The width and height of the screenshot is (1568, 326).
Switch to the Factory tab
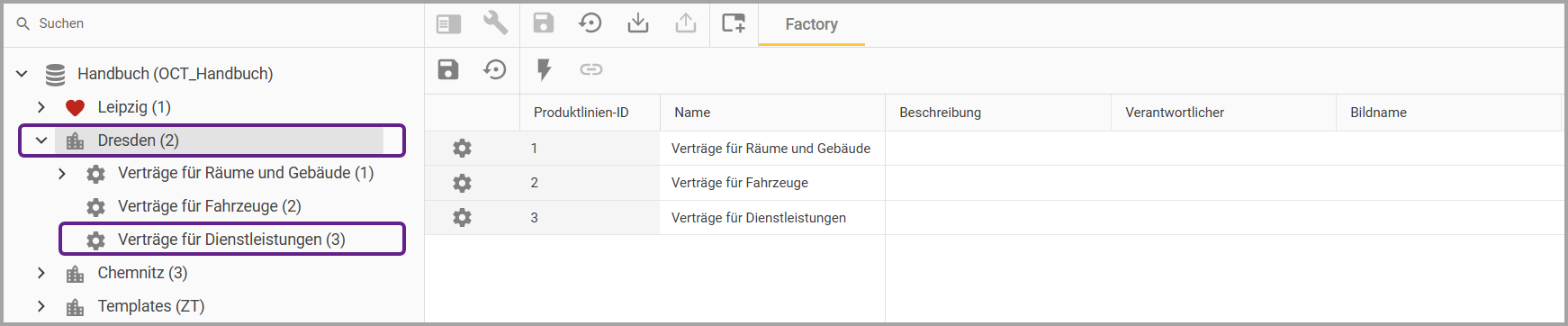coord(812,24)
